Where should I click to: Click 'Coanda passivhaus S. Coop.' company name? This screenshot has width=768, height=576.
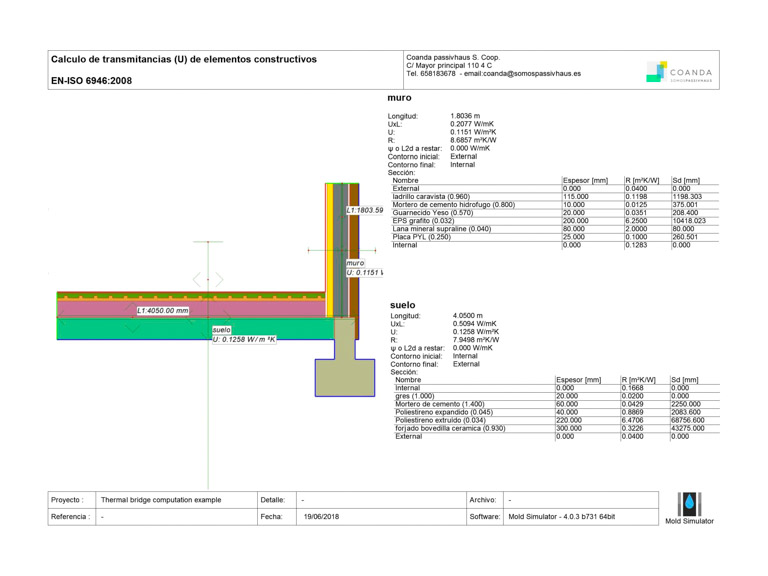pos(453,57)
